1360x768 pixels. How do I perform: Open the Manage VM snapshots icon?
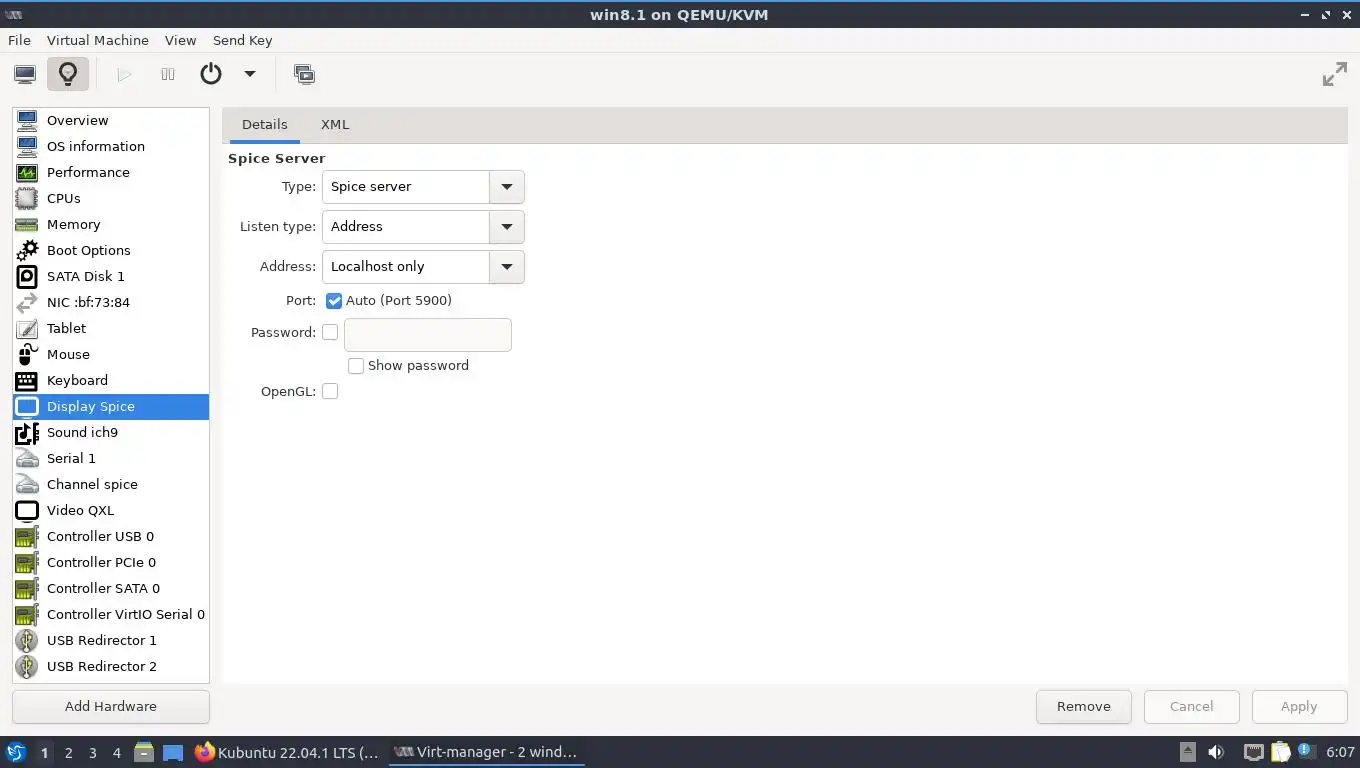304,74
